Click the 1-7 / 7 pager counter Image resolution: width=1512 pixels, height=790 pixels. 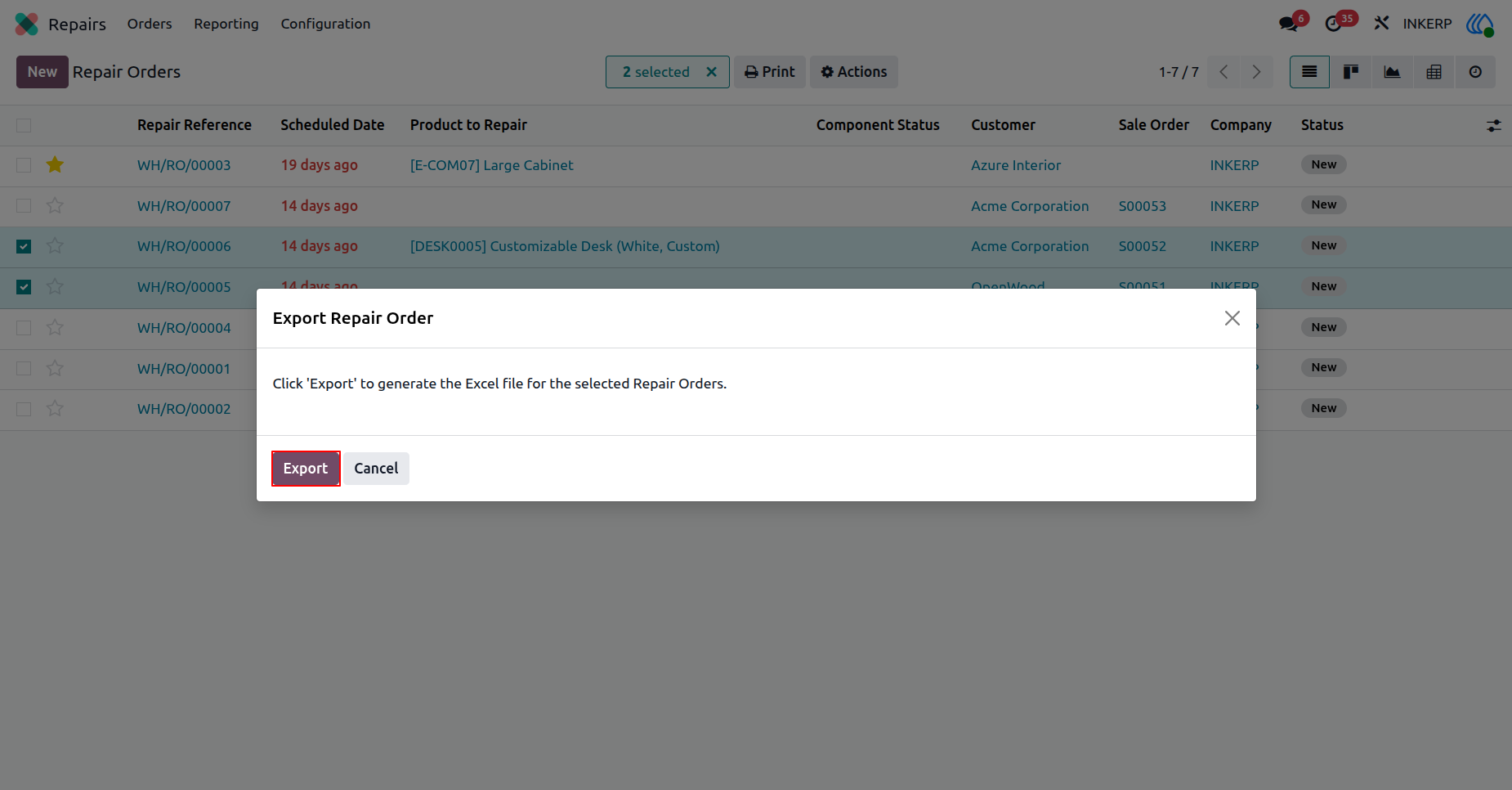[1179, 72]
